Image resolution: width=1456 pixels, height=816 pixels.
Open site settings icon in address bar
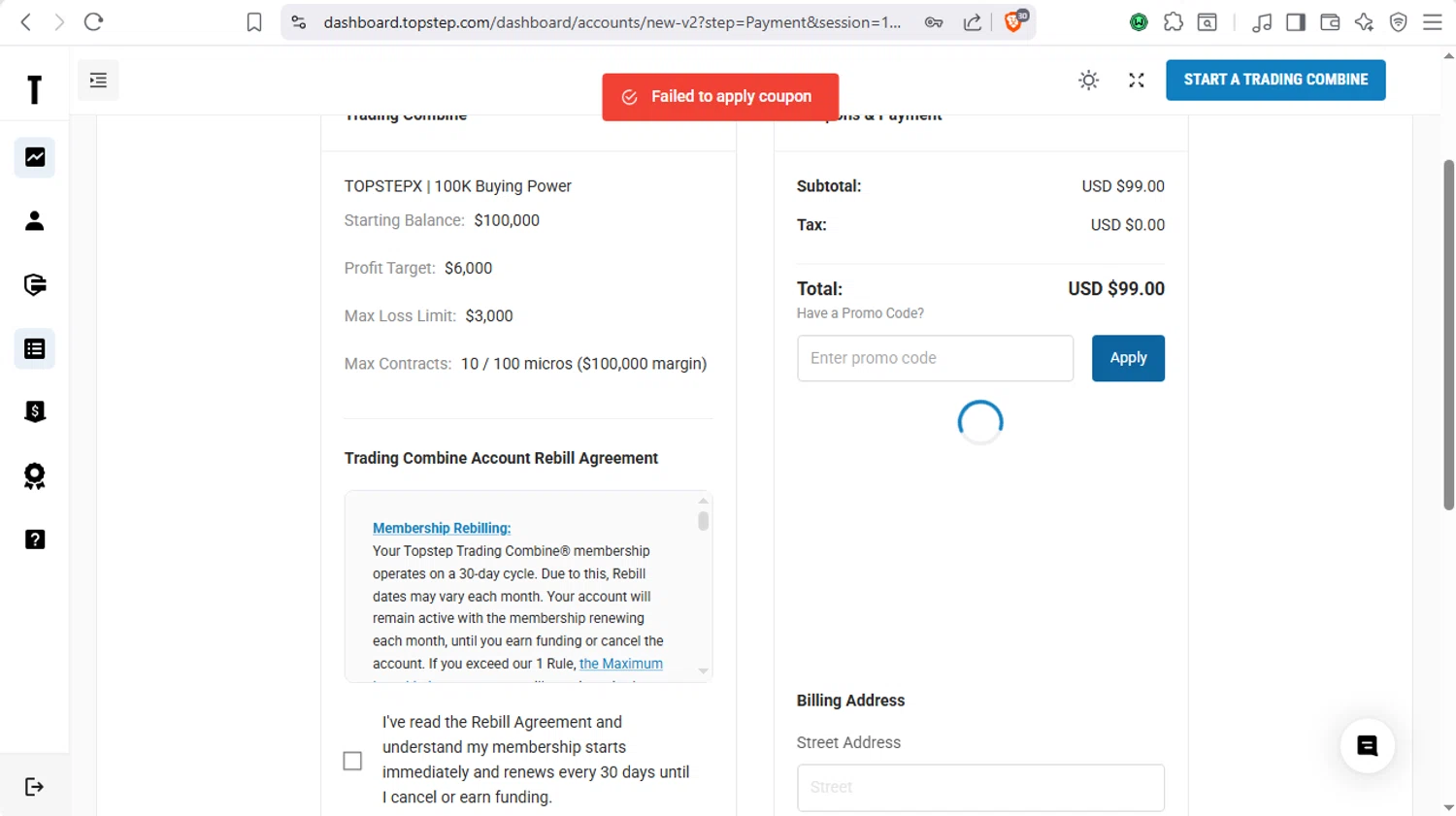click(299, 21)
